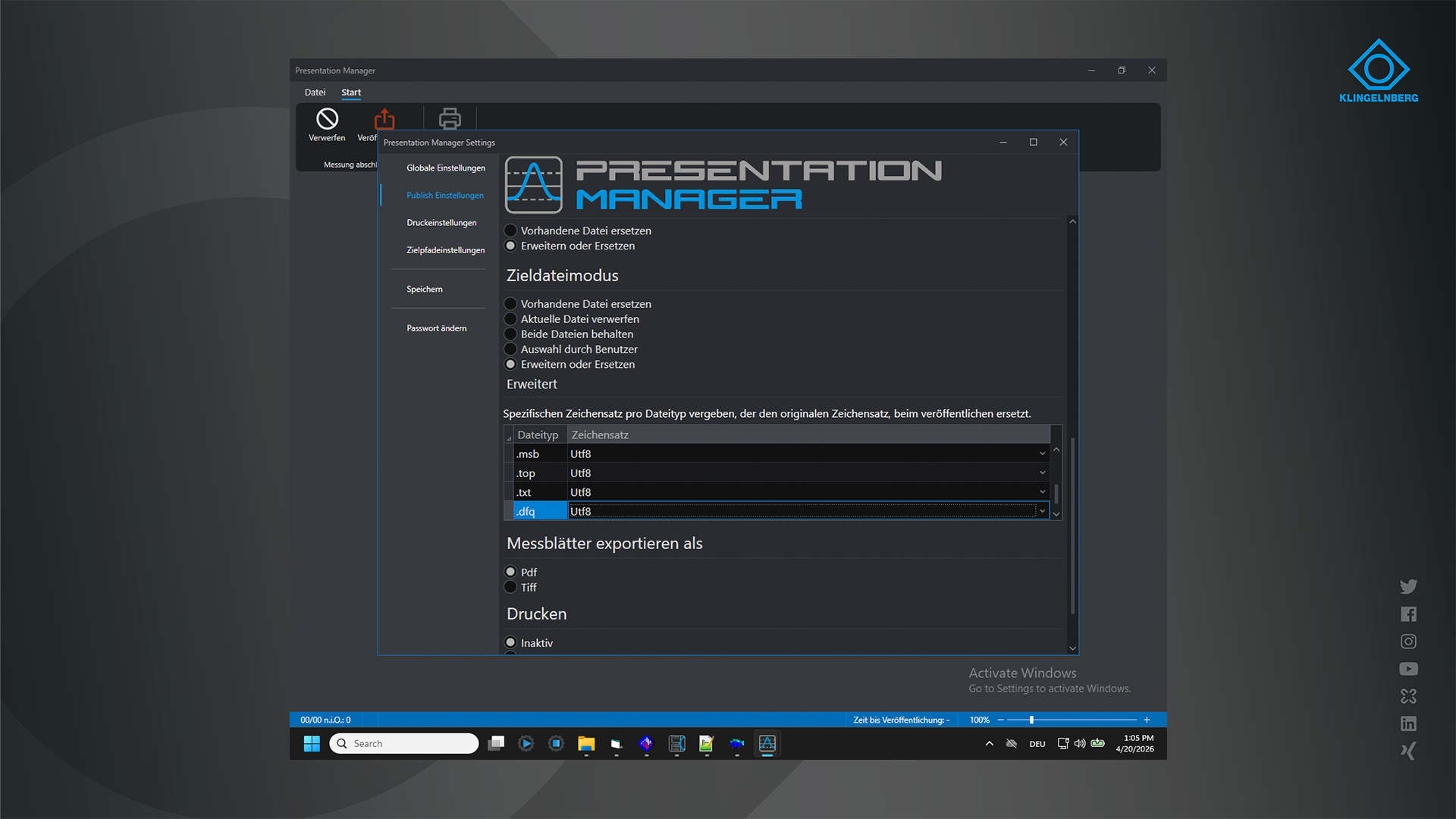Click the DEU language indicator
The height and width of the screenshot is (819, 1456).
coord(1037,744)
